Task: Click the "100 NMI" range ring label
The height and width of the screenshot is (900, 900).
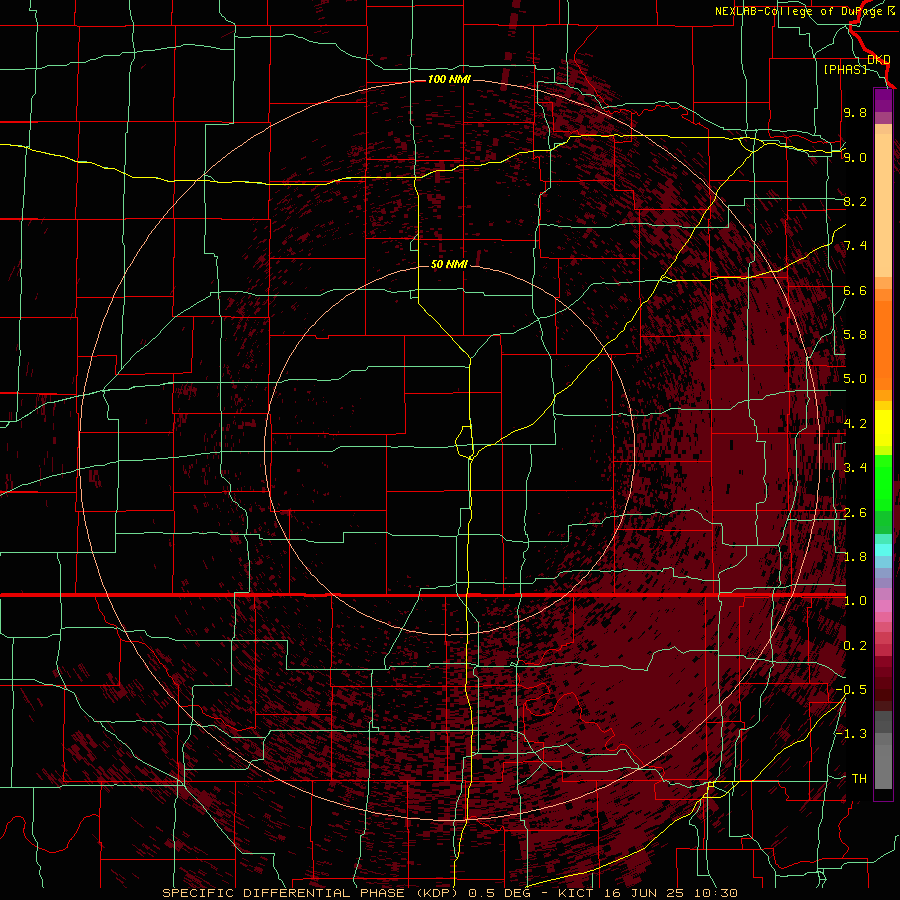Action: click(449, 79)
